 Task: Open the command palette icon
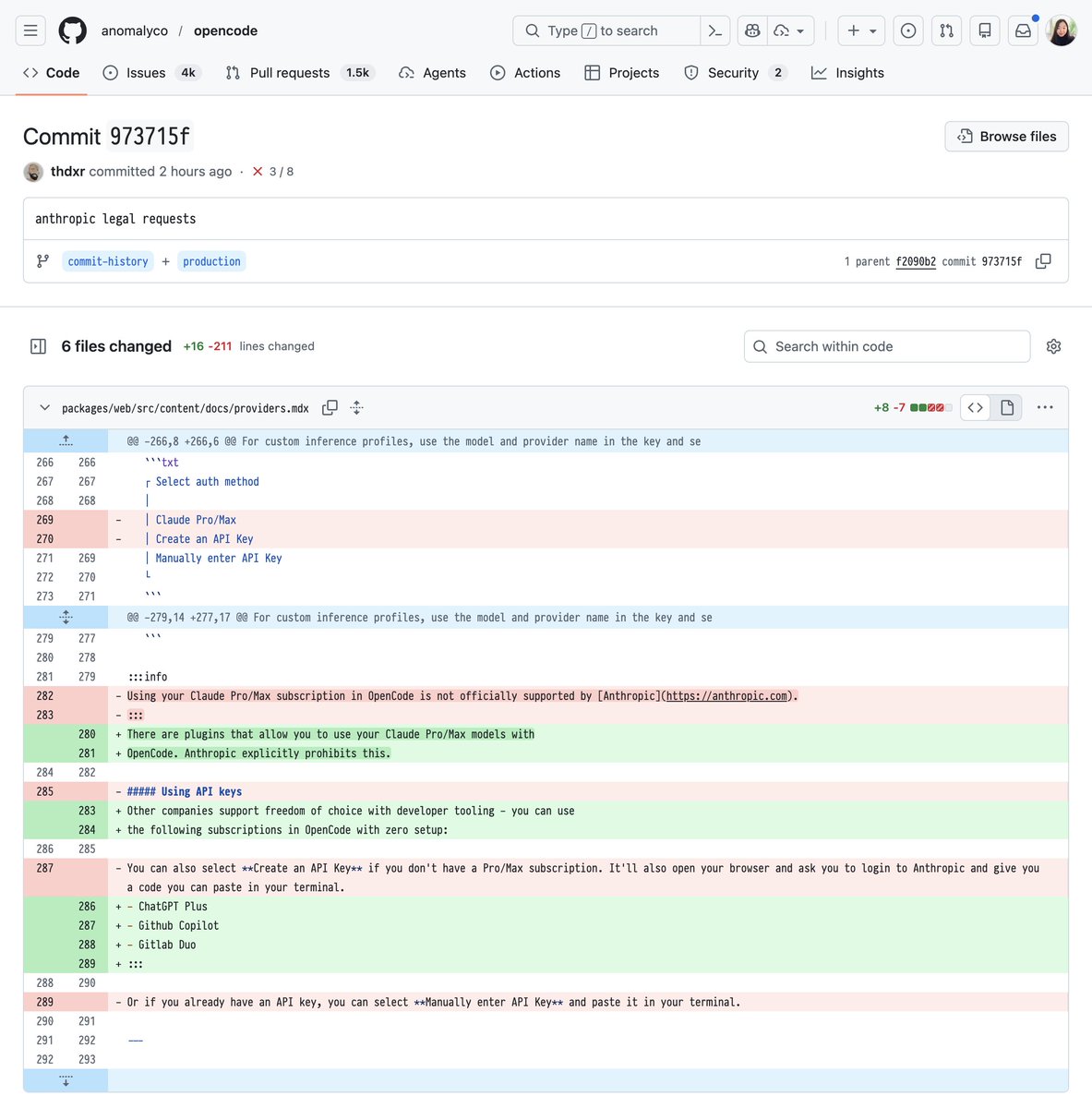(715, 30)
